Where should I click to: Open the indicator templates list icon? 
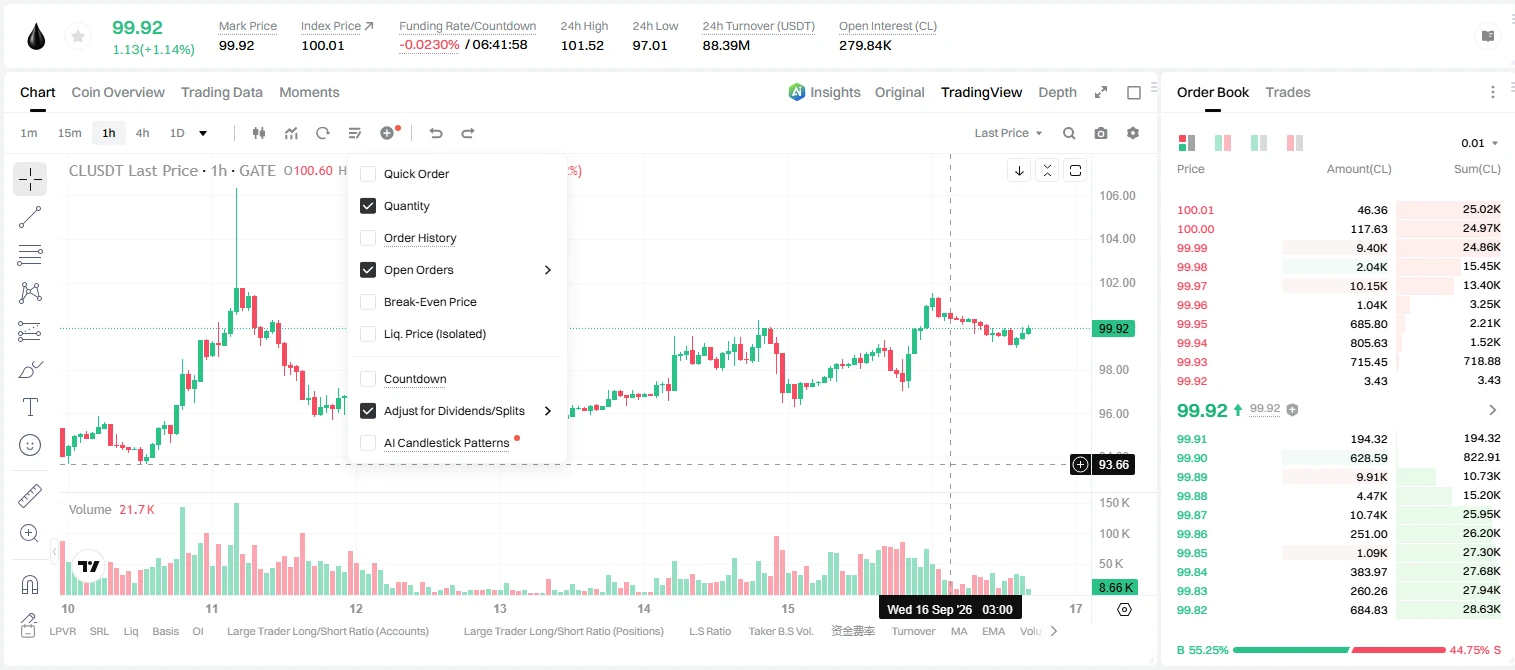(x=355, y=133)
